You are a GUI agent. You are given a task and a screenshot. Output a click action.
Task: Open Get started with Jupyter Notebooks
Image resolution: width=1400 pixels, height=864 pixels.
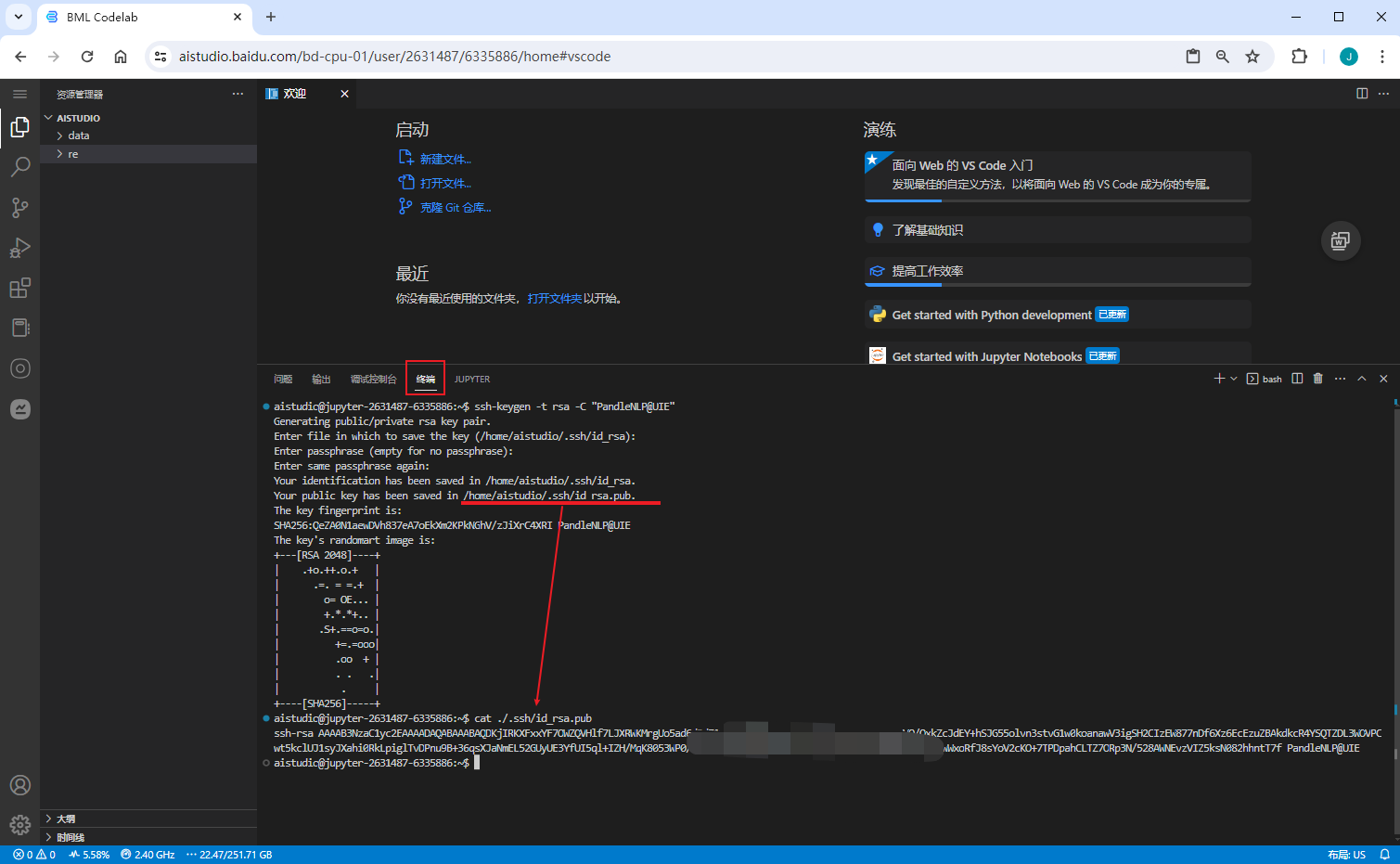pos(1058,355)
